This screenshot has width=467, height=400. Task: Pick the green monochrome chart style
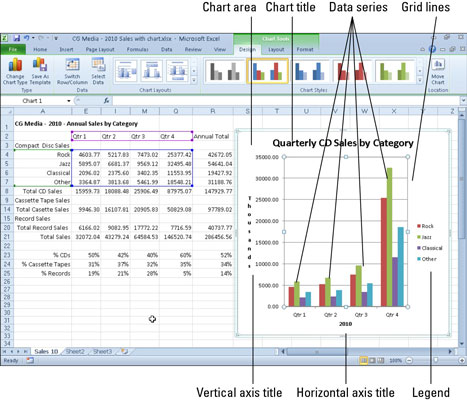tap(395, 71)
